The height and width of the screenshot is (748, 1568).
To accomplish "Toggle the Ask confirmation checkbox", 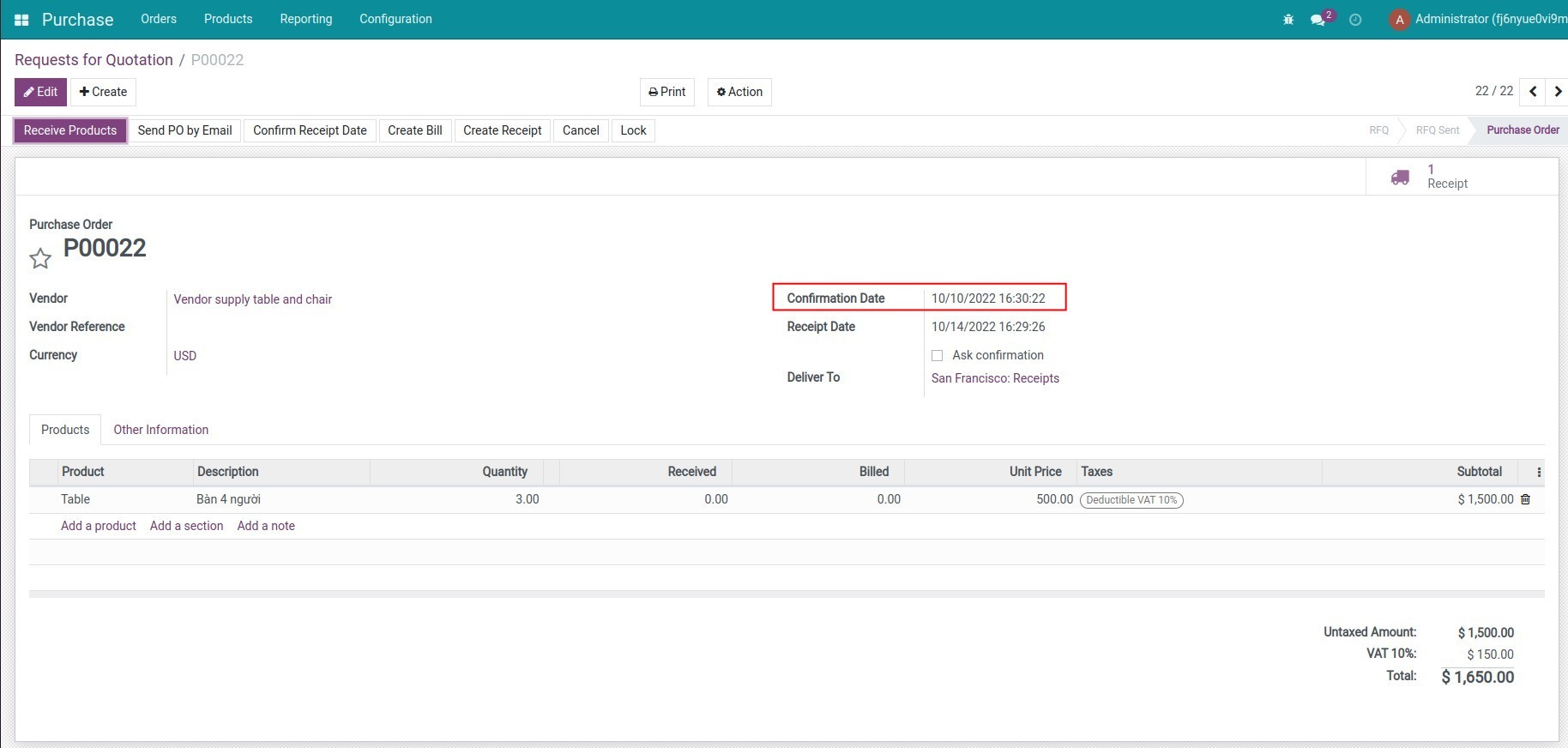I will (938, 355).
